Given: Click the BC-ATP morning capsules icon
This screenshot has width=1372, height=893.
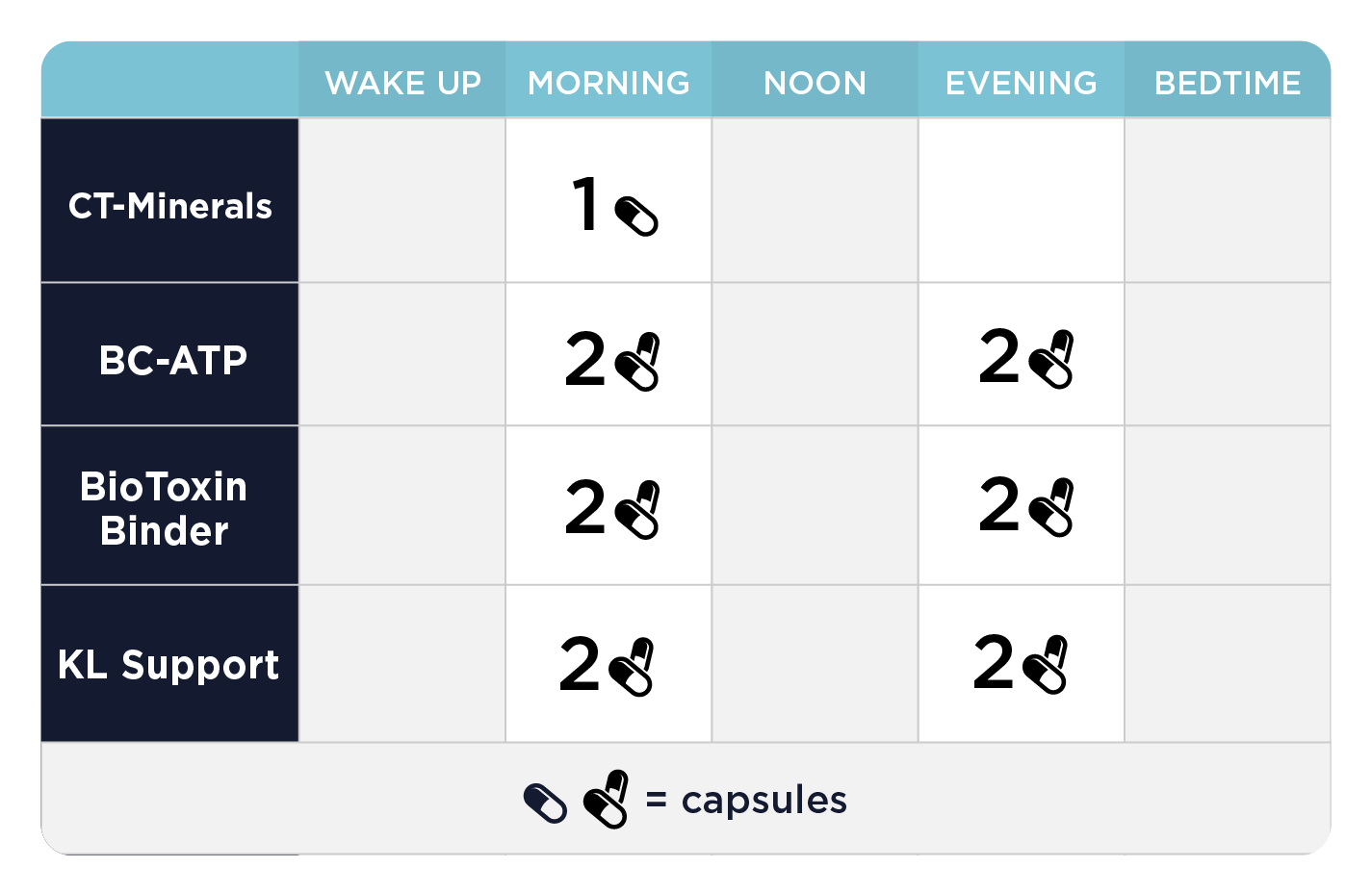Looking at the screenshot, I should 637,362.
